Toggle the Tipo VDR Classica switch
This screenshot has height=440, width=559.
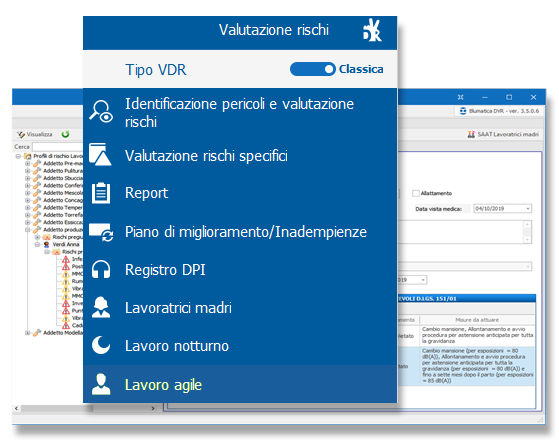[x=313, y=69]
